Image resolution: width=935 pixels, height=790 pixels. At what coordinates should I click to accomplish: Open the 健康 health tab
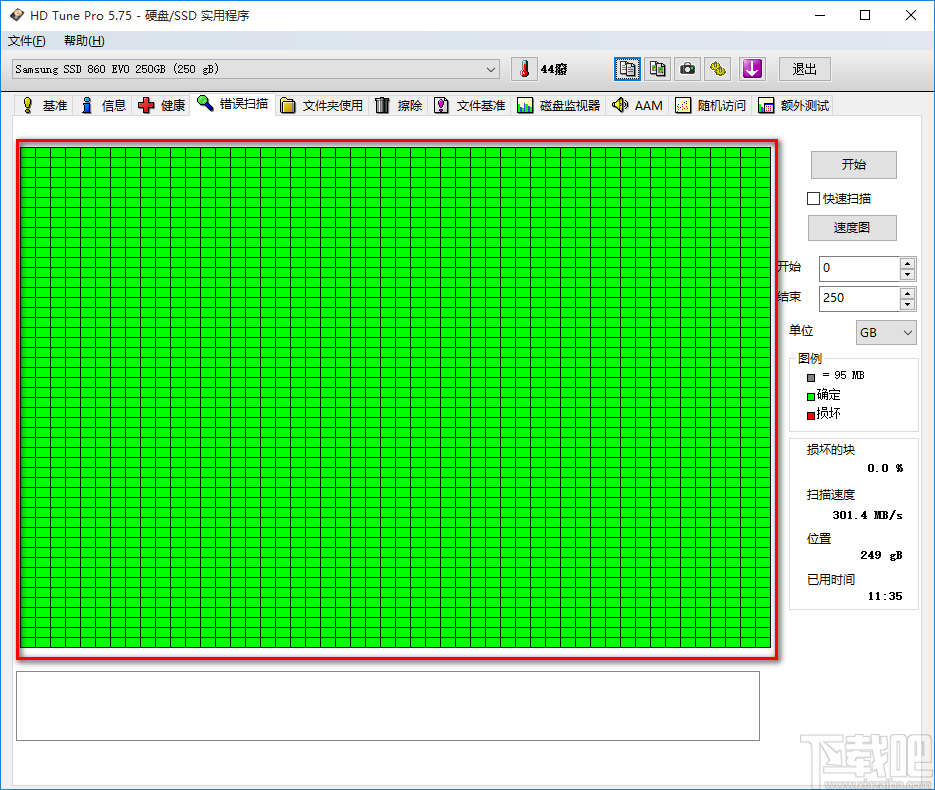click(x=162, y=105)
